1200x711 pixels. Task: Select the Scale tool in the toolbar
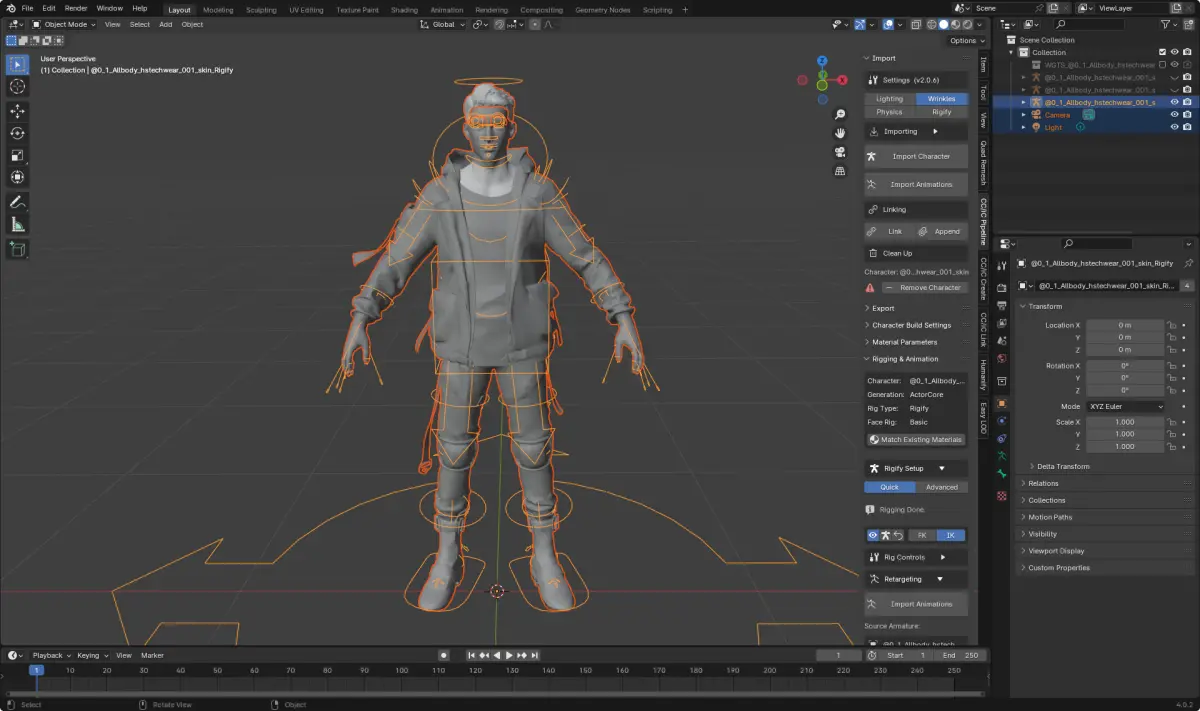(x=17, y=155)
